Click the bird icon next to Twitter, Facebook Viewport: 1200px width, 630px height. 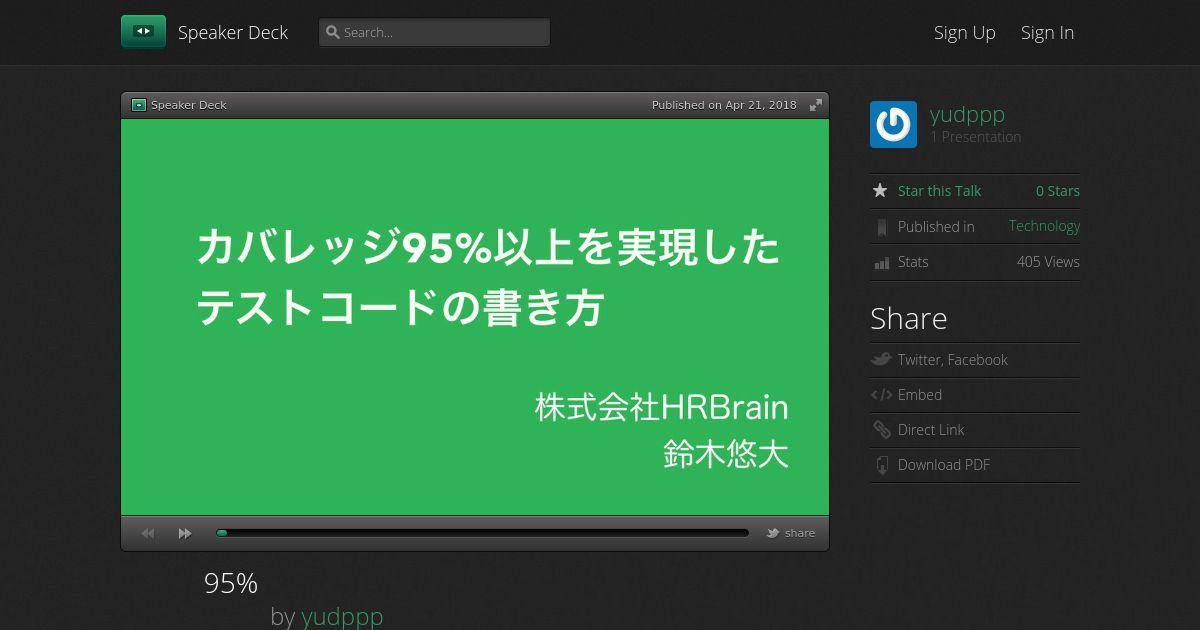881,360
